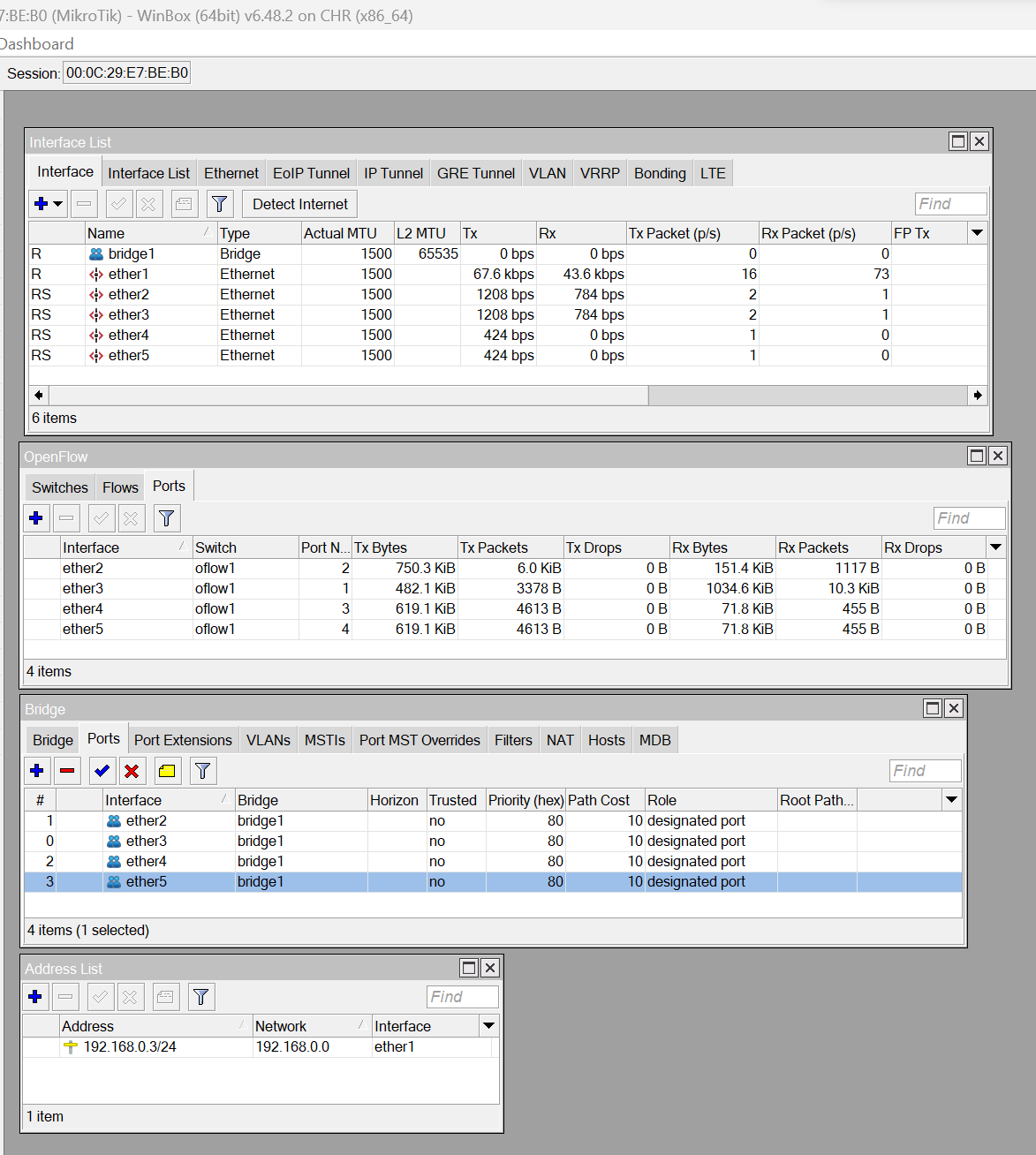Image resolution: width=1036 pixels, height=1155 pixels.
Task: Switch to the Bridge tab in Bridge window
Action: [x=53, y=740]
